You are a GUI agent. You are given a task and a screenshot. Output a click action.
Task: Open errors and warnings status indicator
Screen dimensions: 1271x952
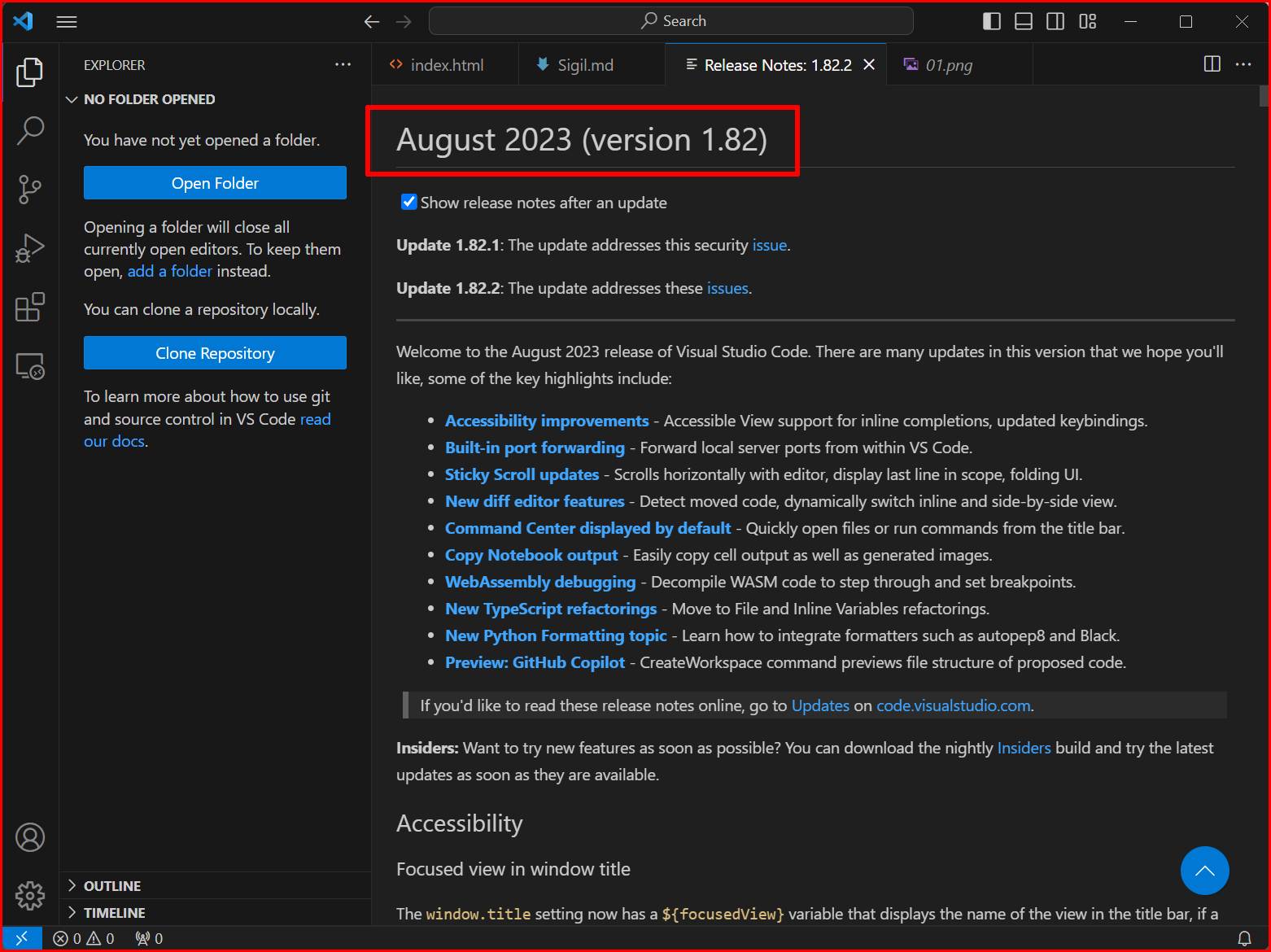coord(84,938)
